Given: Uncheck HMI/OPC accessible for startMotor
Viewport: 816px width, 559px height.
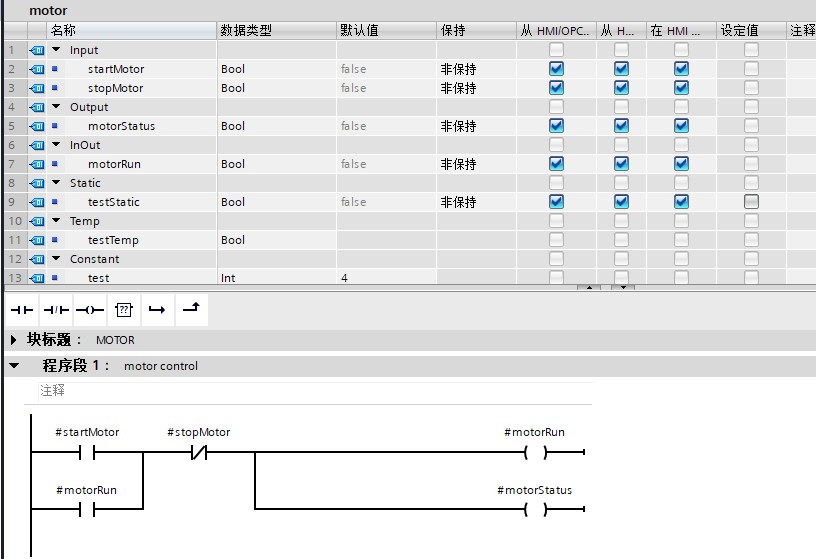Looking at the screenshot, I should coord(556,69).
